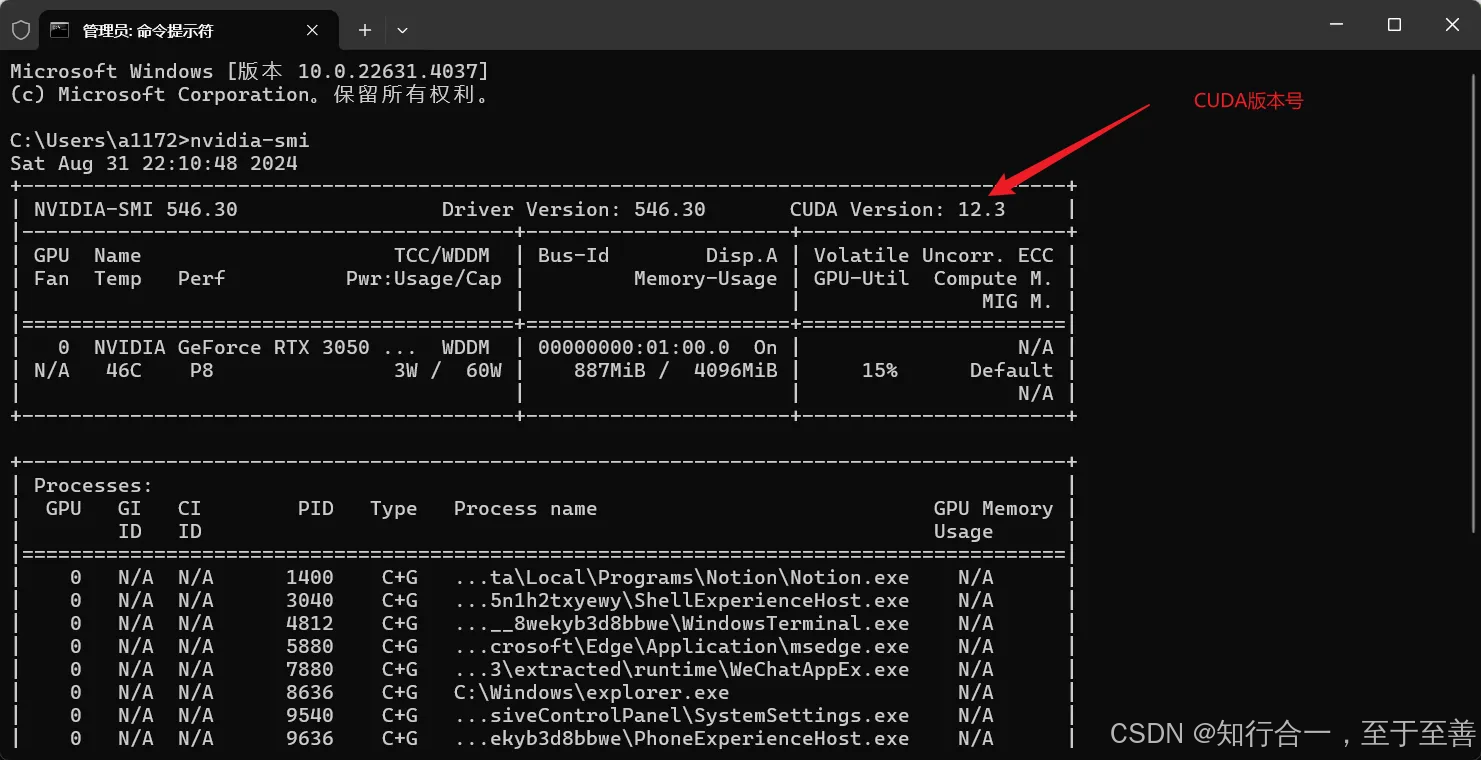Click the 'Process name' column header
This screenshot has height=760, width=1481.
(526, 508)
